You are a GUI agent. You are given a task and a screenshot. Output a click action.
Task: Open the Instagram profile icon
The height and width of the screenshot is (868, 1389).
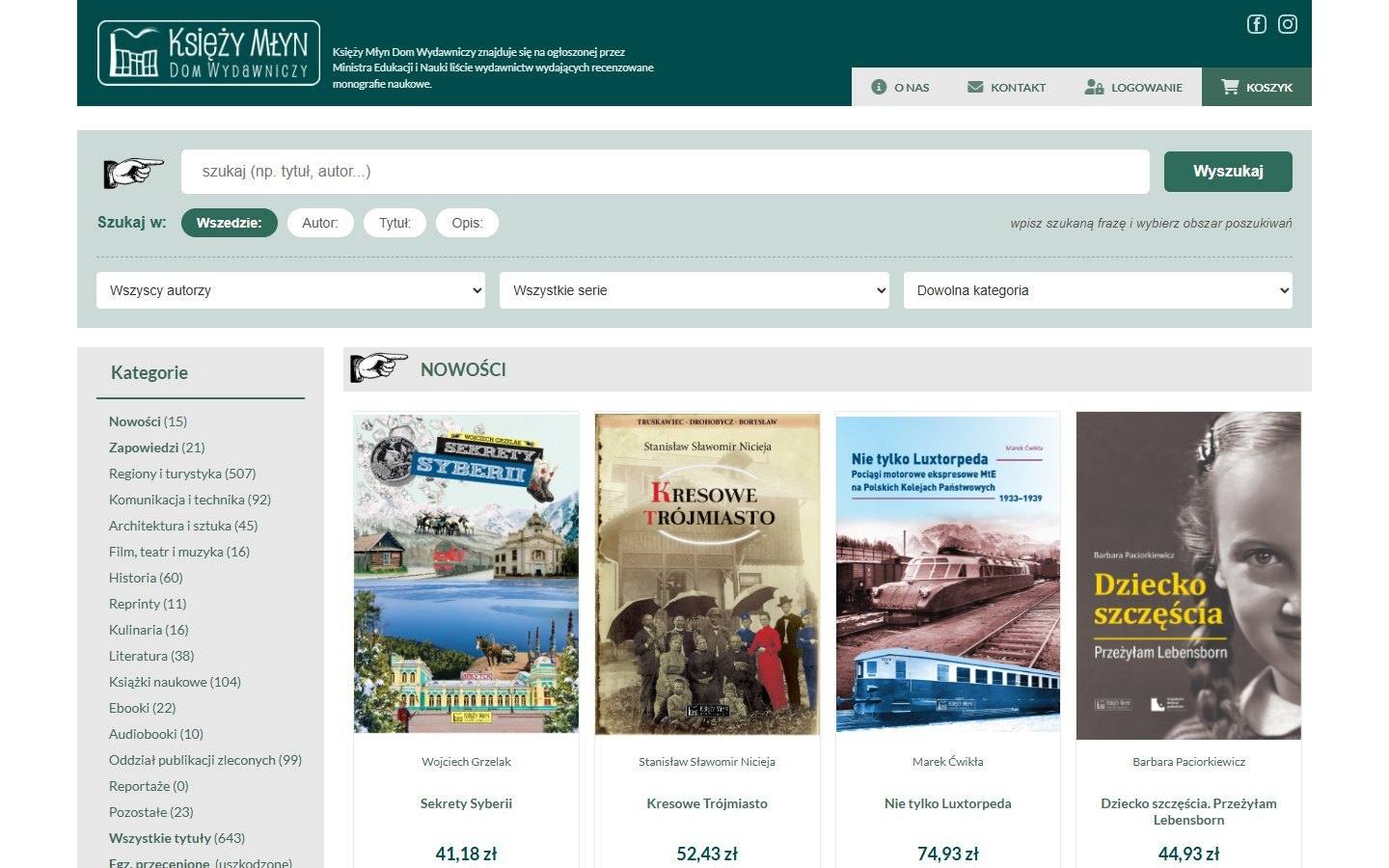(1288, 24)
